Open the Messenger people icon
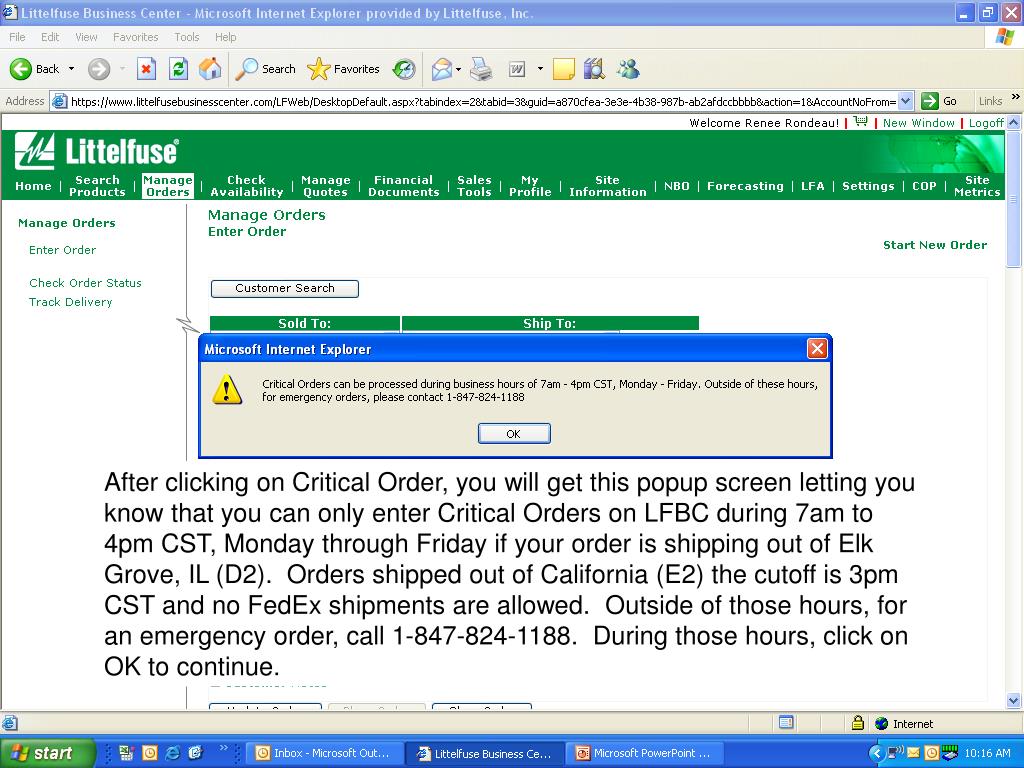The width and height of the screenshot is (1024, 768). pos(628,69)
